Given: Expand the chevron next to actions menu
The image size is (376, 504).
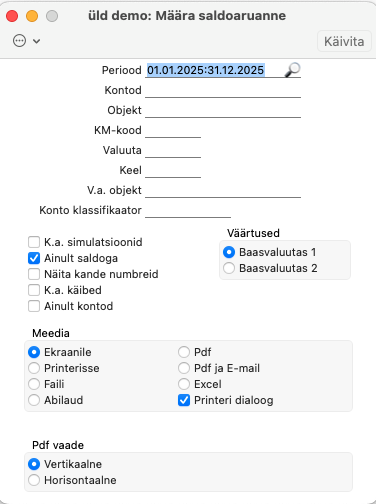Looking at the screenshot, I should coord(37,41).
